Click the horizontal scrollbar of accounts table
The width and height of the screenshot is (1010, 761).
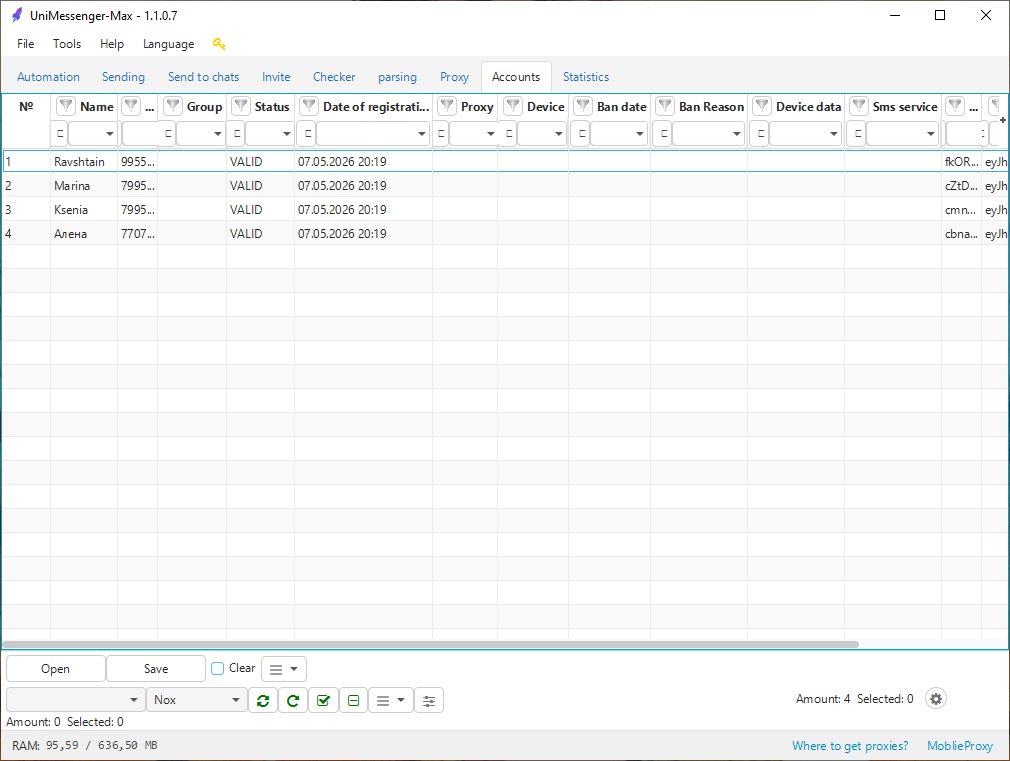[x=430, y=644]
